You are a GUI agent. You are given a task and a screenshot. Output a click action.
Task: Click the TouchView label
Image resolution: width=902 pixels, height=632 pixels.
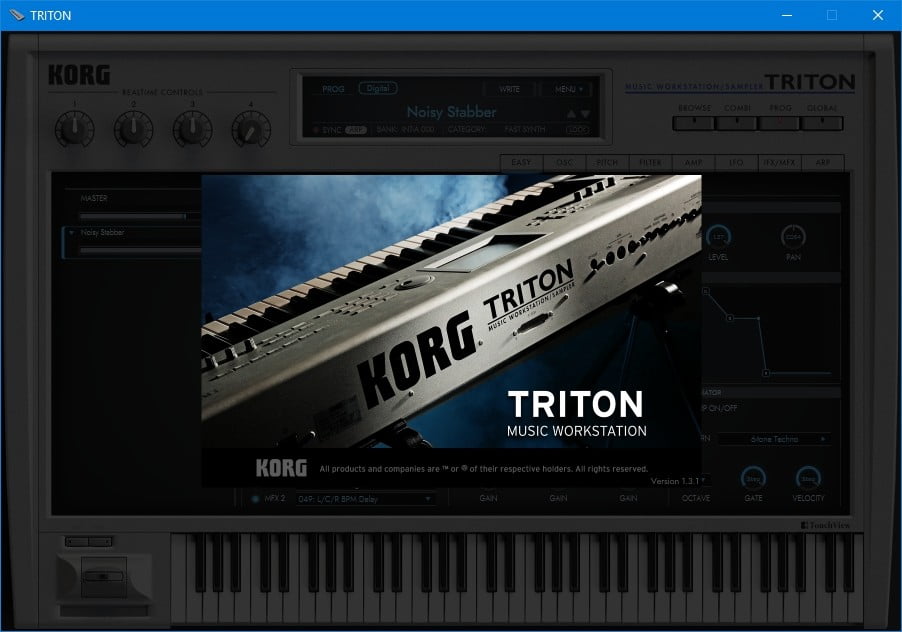click(x=825, y=525)
